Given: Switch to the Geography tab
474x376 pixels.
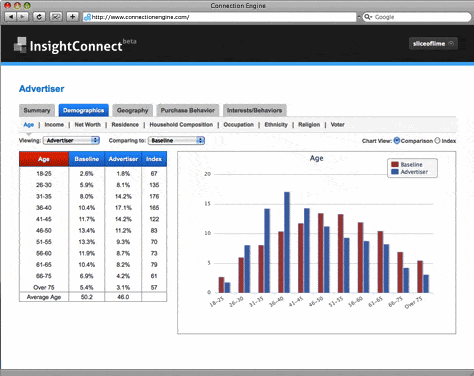Looking at the screenshot, I should pyautogui.click(x=132, y=110).
